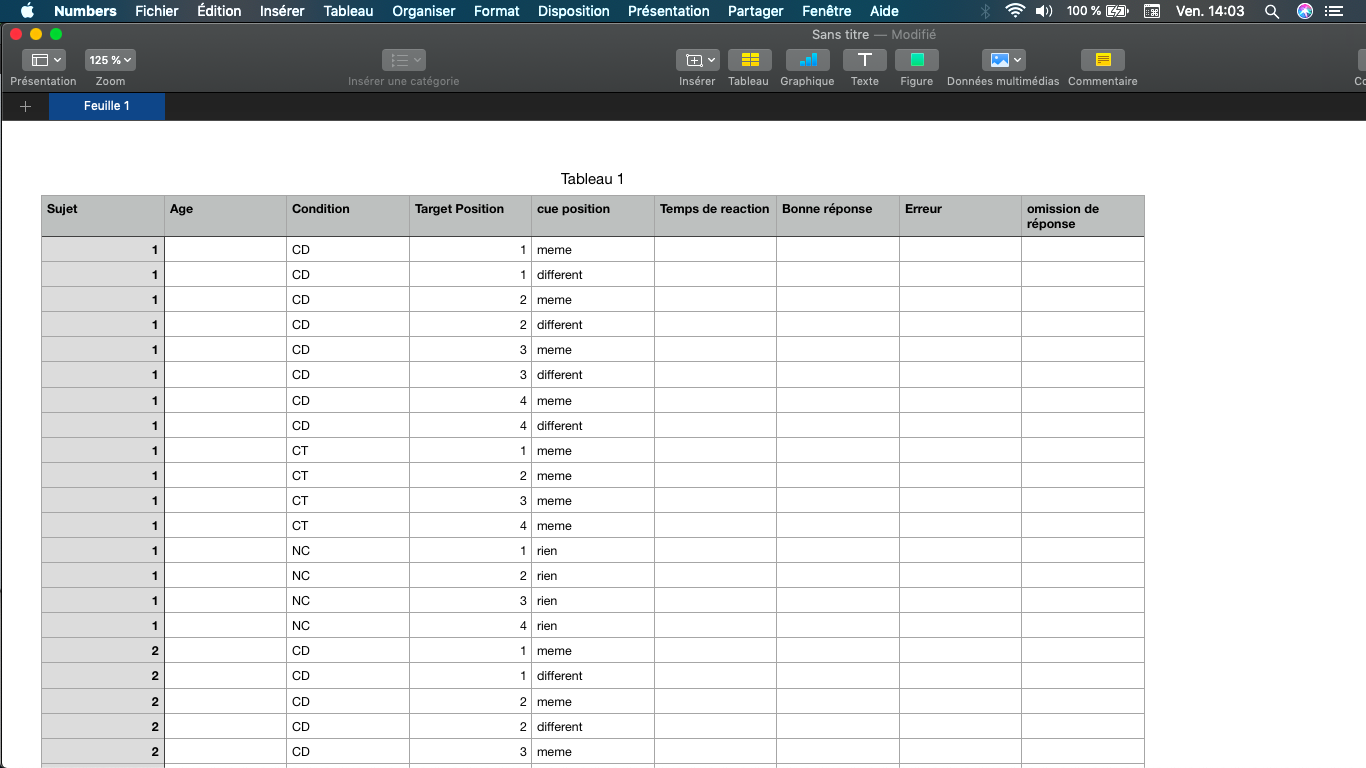Select the Feuille 1 sheet tab
This screenshot has width=1366, height=768.
click(107, 106)
